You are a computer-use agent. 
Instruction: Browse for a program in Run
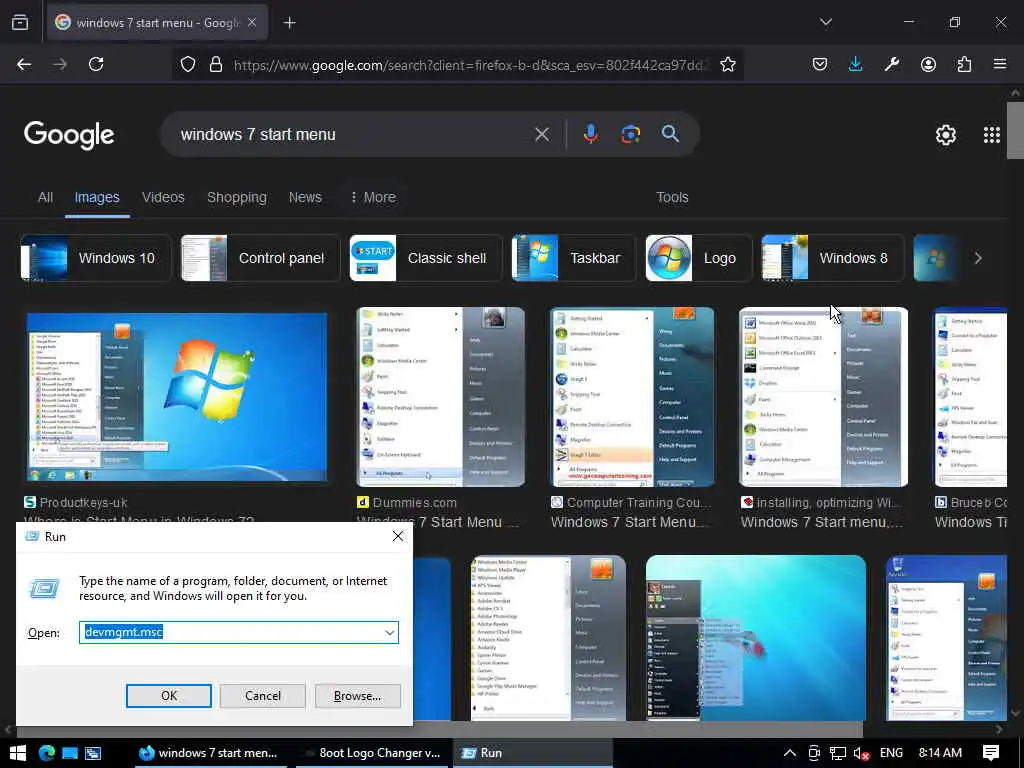coord(357,696)
